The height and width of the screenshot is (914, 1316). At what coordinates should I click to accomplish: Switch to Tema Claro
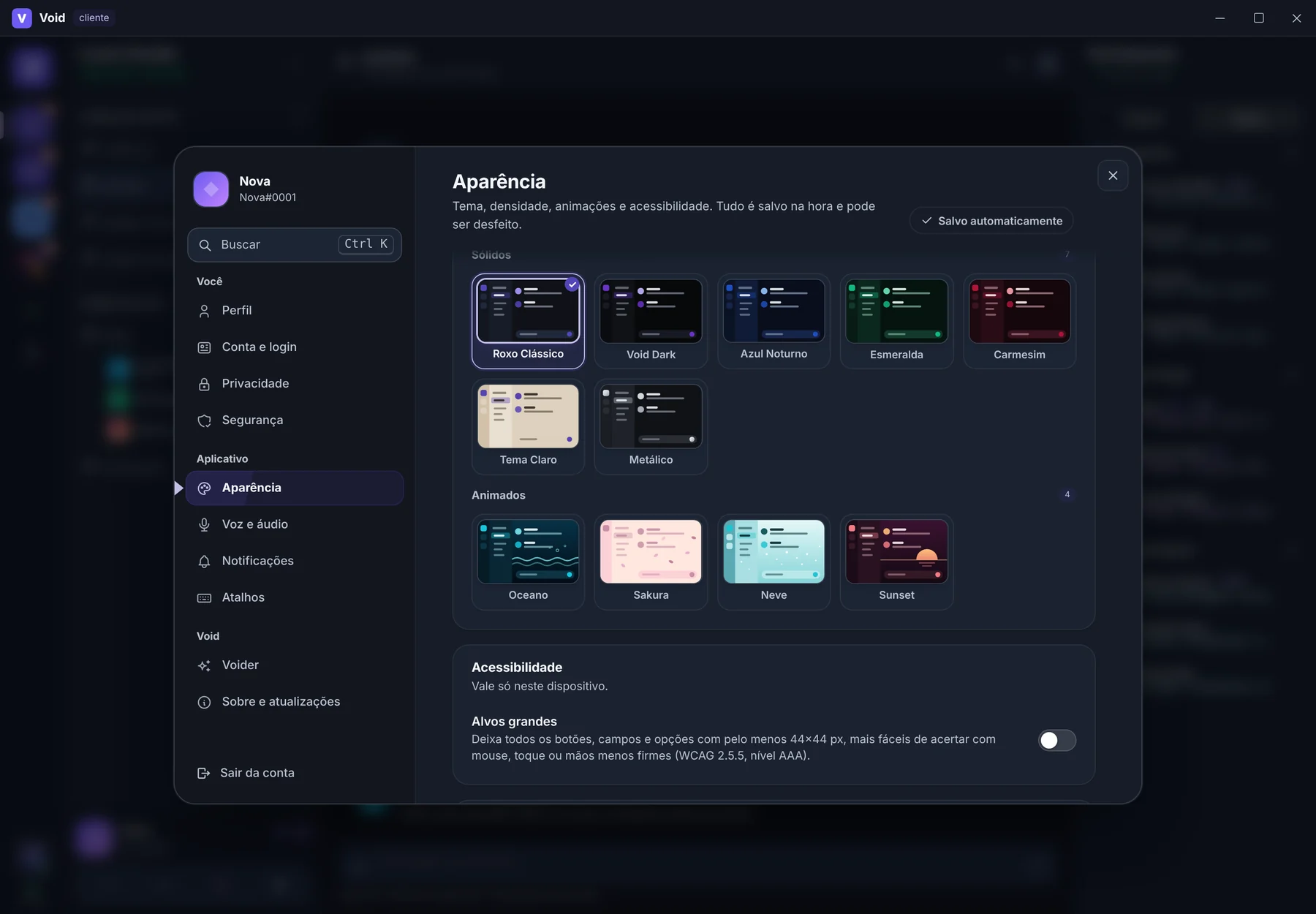click(528, 426)
